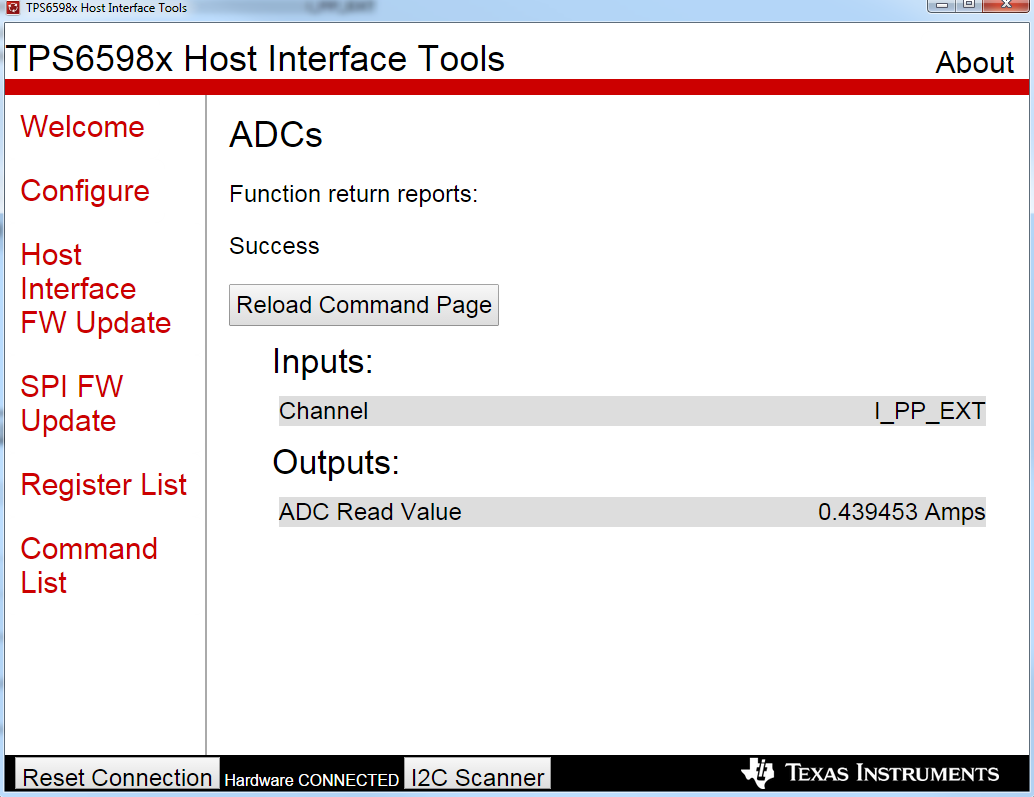This screenshot has width=1034, height=797.
Task: Click the TPS6598x app icon in title bar
Action: tap(13, 7)
